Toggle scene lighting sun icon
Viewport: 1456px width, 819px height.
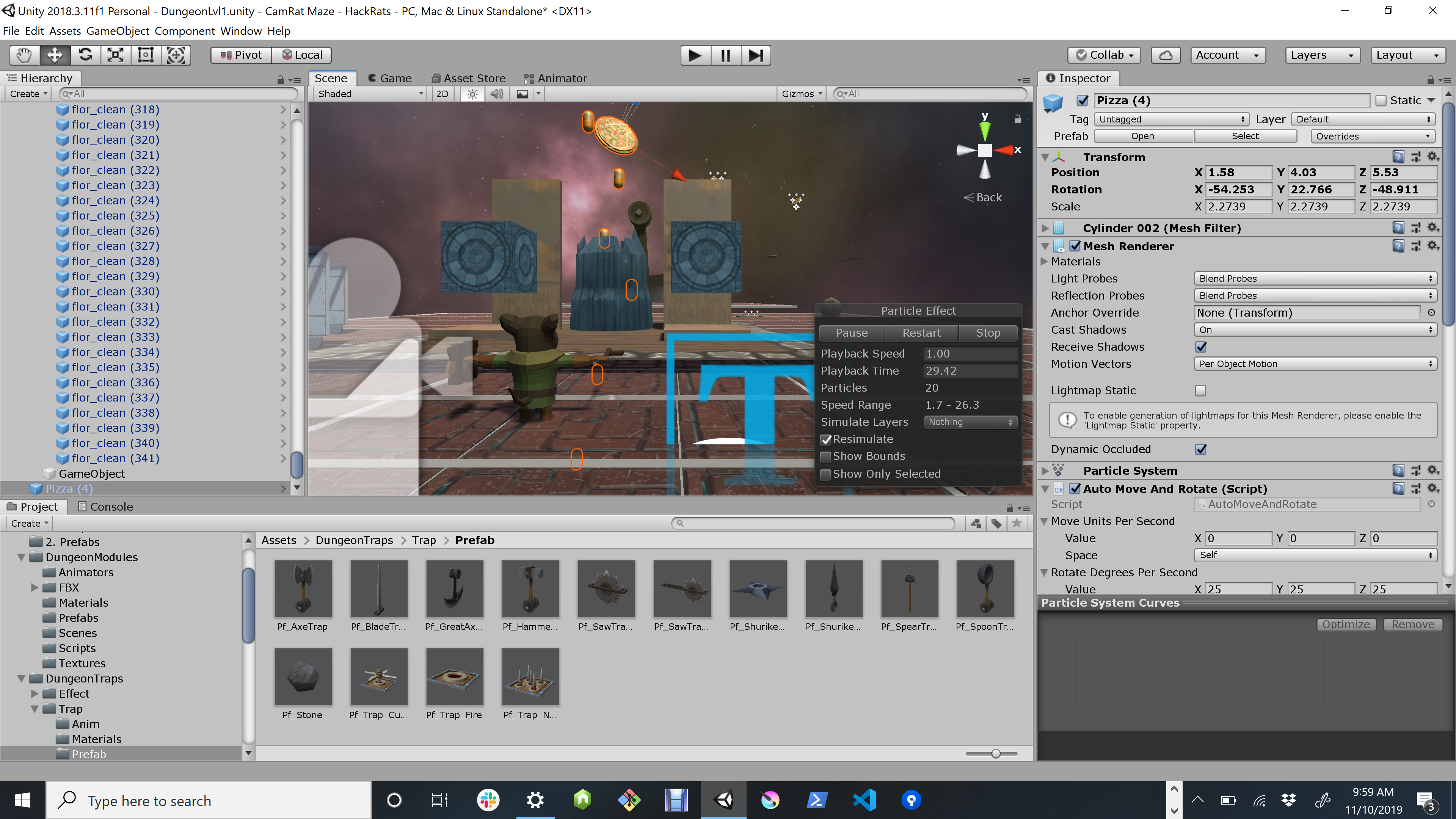point(472,94)
